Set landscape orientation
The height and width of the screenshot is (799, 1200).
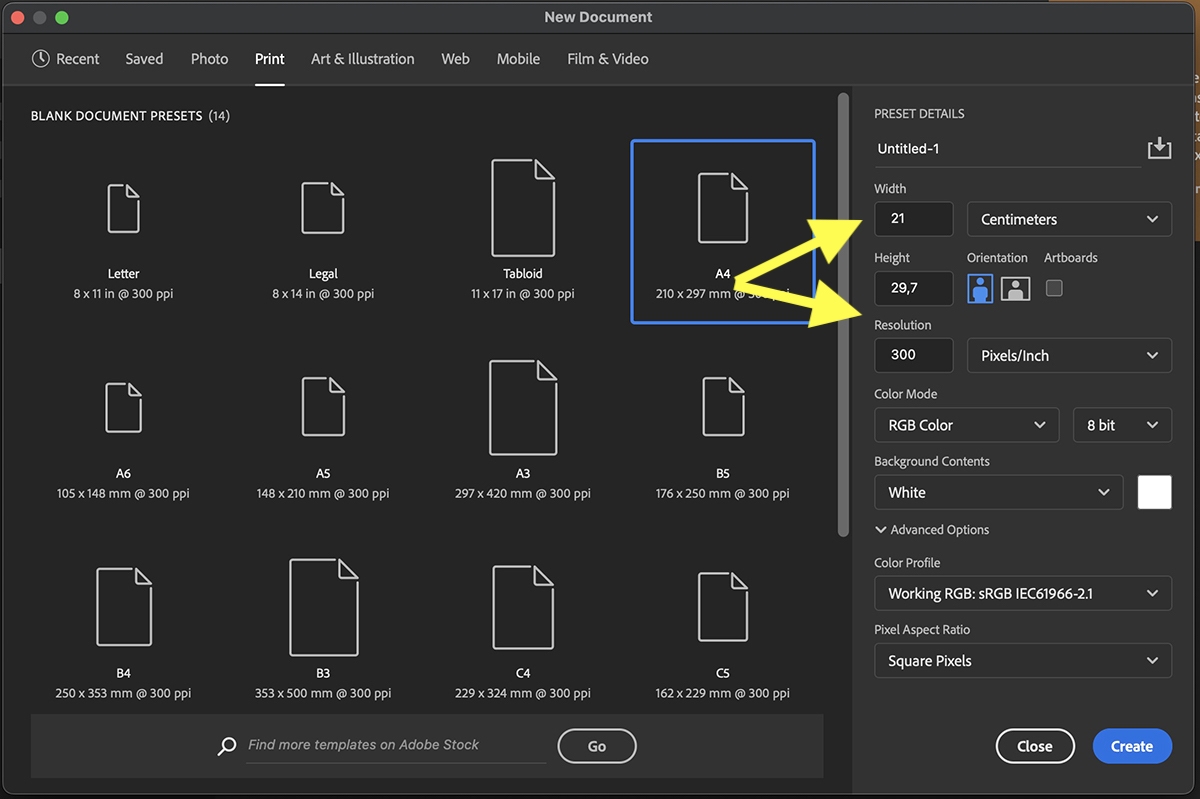[x=1015, y=289]
